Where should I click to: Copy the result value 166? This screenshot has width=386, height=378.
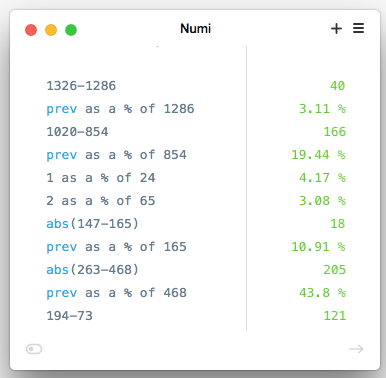point(335,132)
